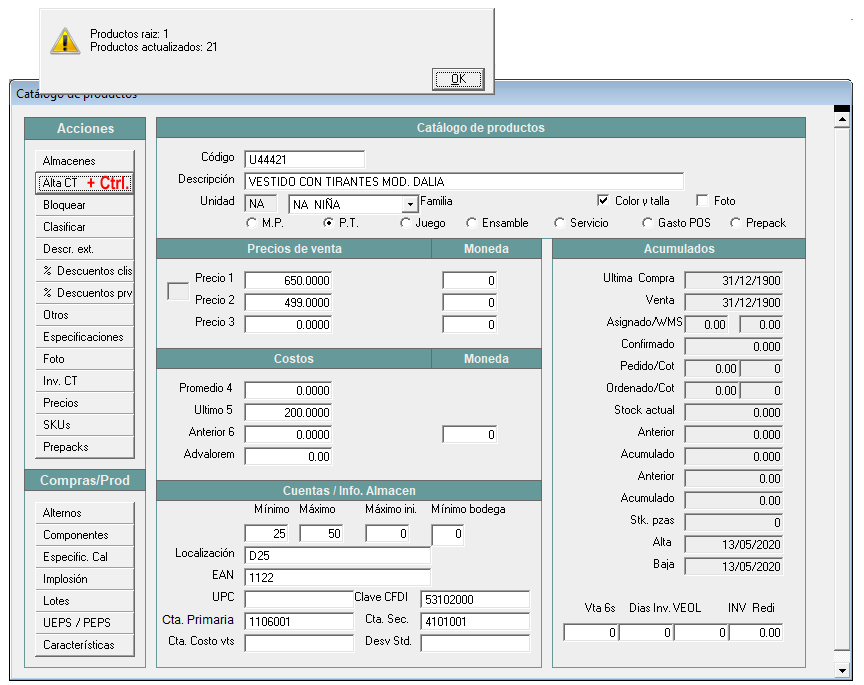Click the Implosión button
Image resolution: width=864 pixels, height=685 pixels.
click(x=85, y=579)
